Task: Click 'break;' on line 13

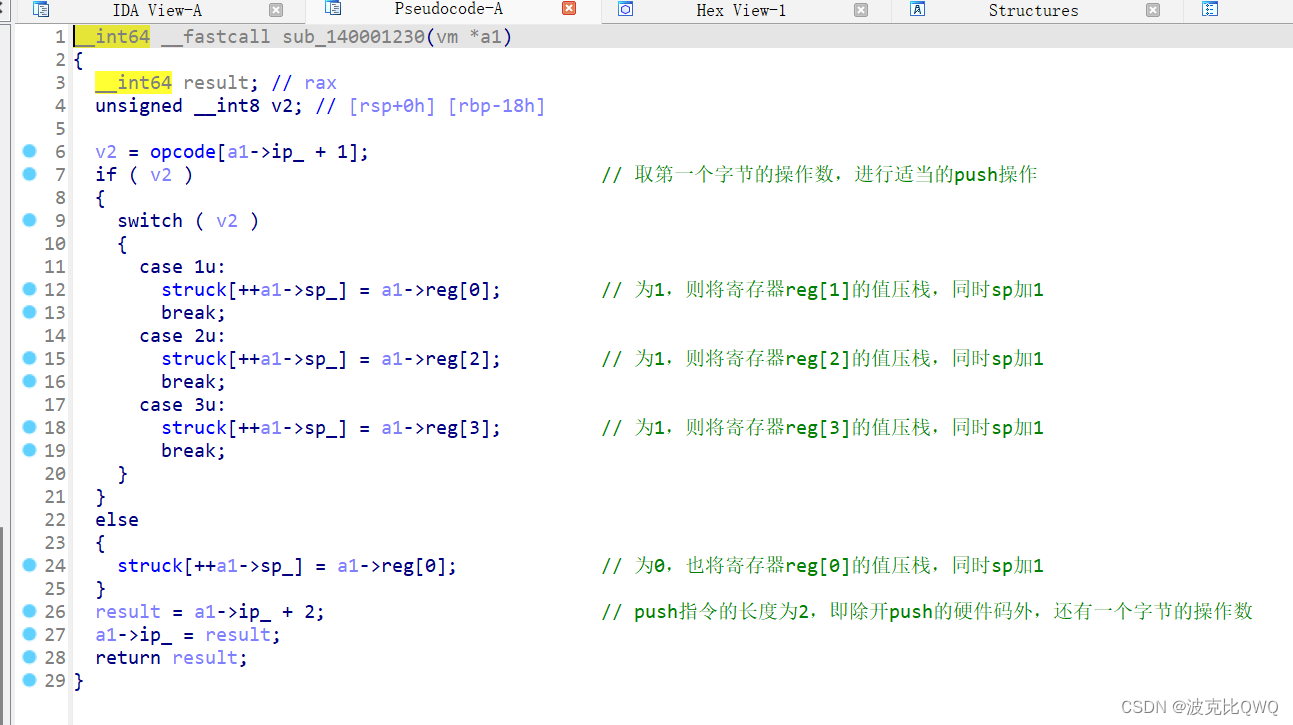Action: coord(194,313)
